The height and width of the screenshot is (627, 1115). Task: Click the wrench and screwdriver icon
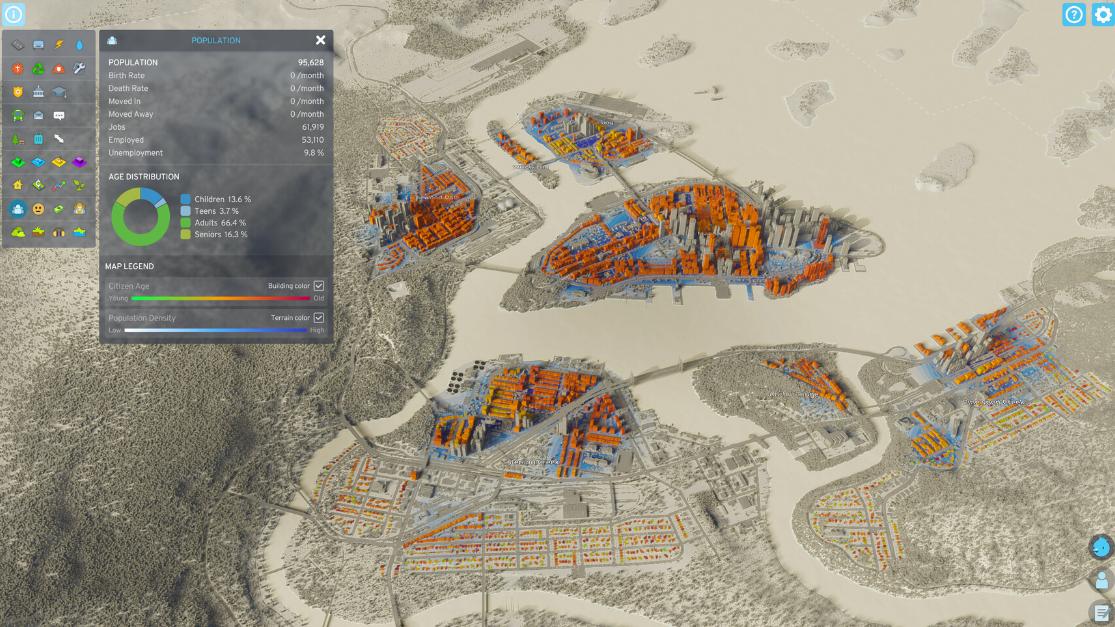click(x=79, y=69)
